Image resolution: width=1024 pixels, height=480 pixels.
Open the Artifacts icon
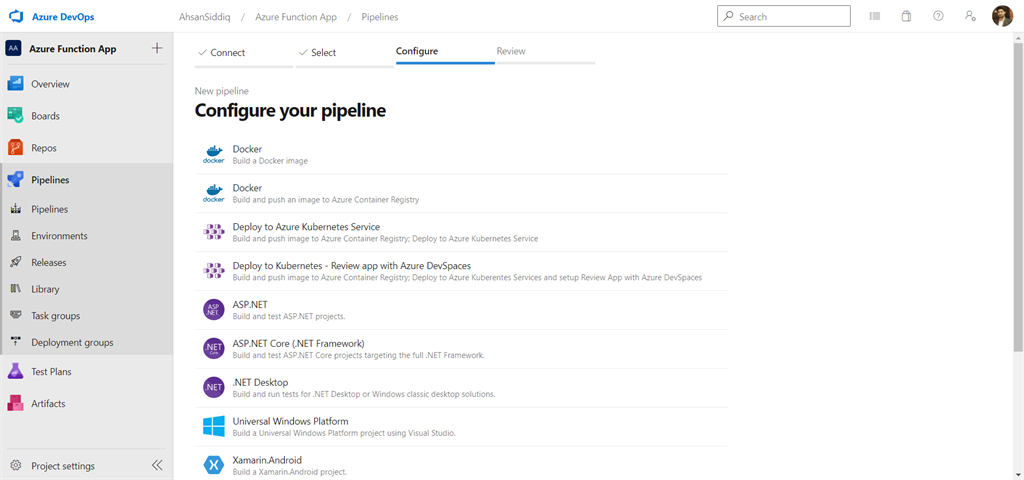click(16, 404)
